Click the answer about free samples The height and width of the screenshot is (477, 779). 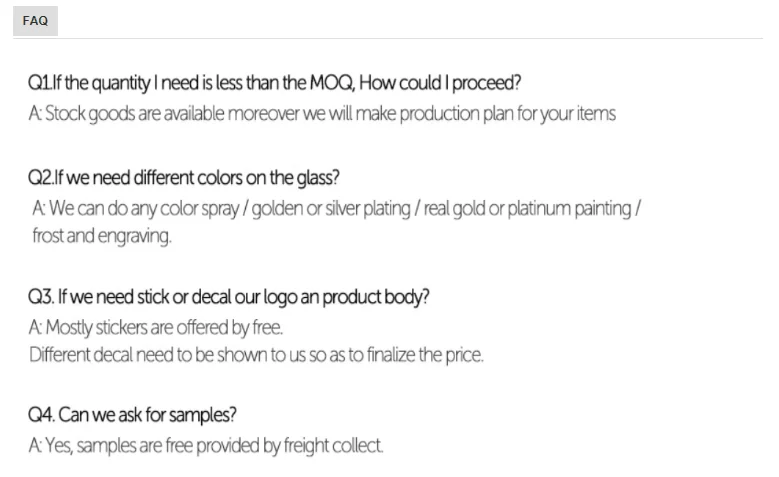click(x=206, y=445)
